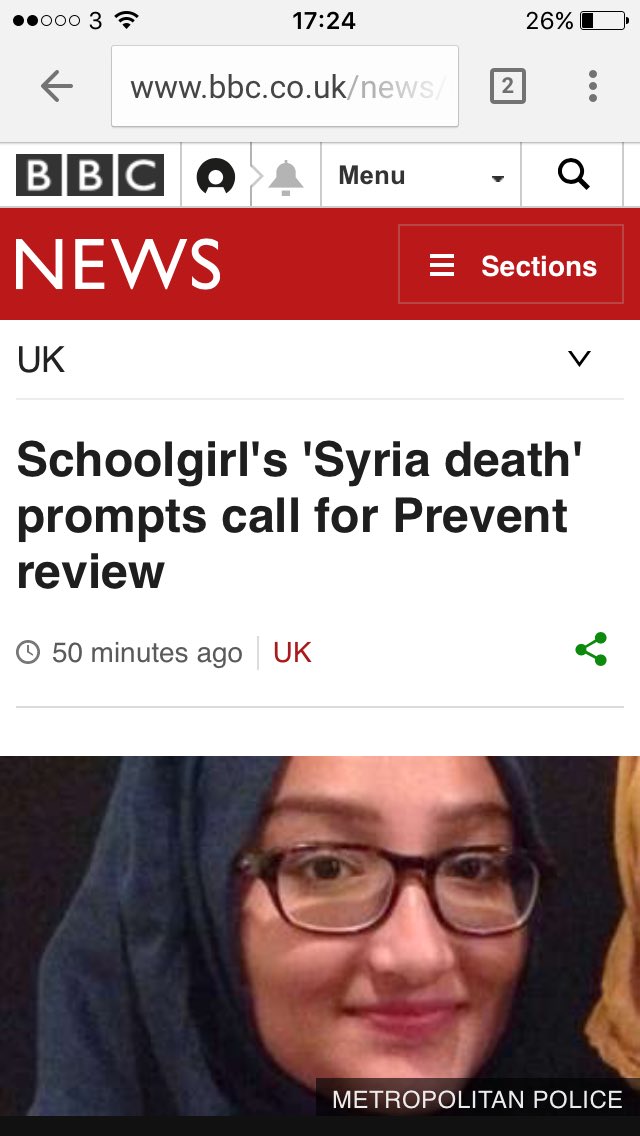Open the article photo of the schoolgirl
Screen dimensions: 640x1136
coord(320,936)
